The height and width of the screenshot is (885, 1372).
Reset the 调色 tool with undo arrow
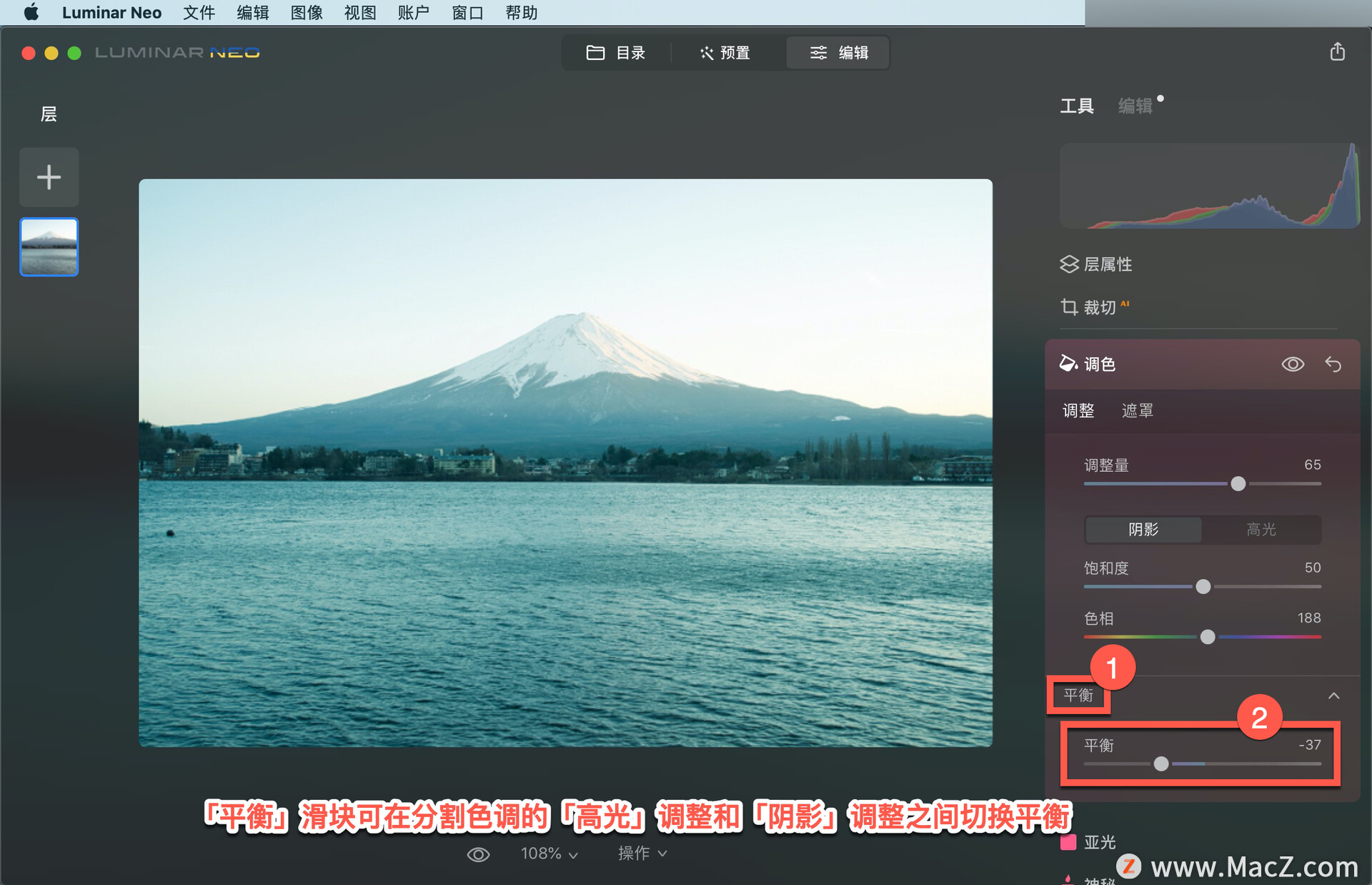tap(1333, 365)
